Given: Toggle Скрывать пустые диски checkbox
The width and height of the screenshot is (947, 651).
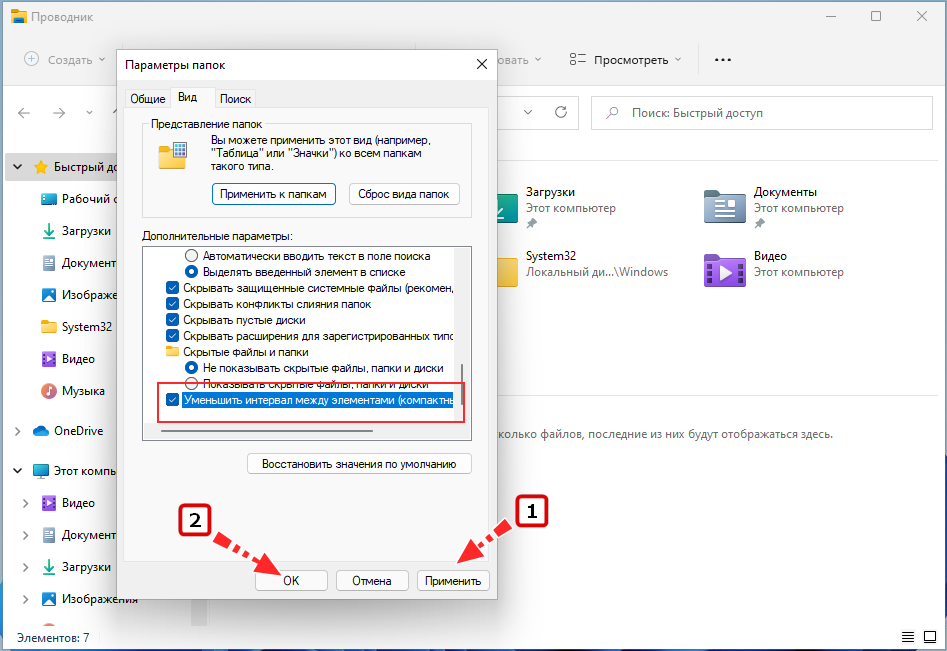Looking at the screenshot, I should [x=172, y=320].
